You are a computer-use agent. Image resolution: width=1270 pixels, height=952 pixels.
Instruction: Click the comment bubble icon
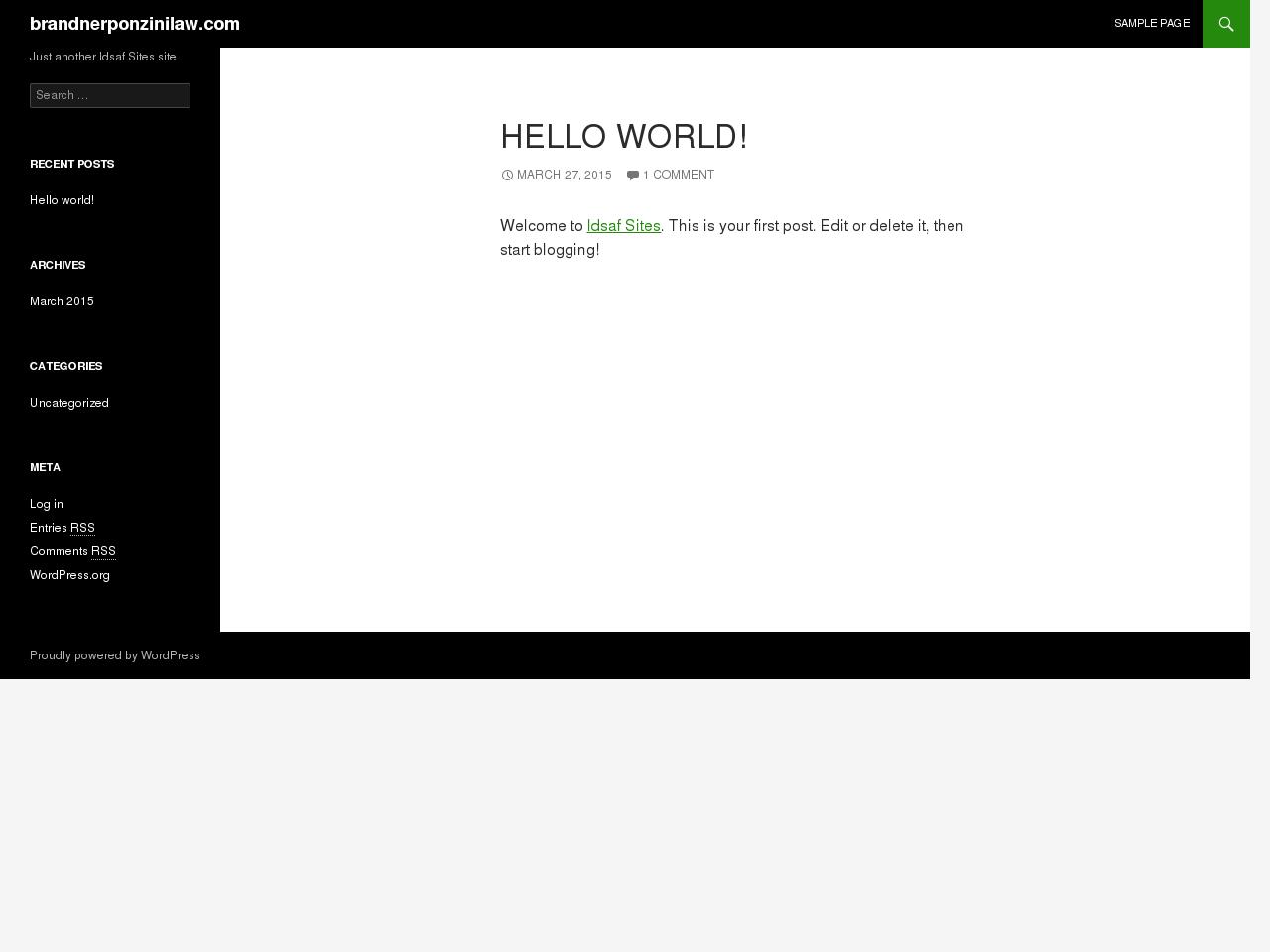pyautogui.click(x=632, y=176)
